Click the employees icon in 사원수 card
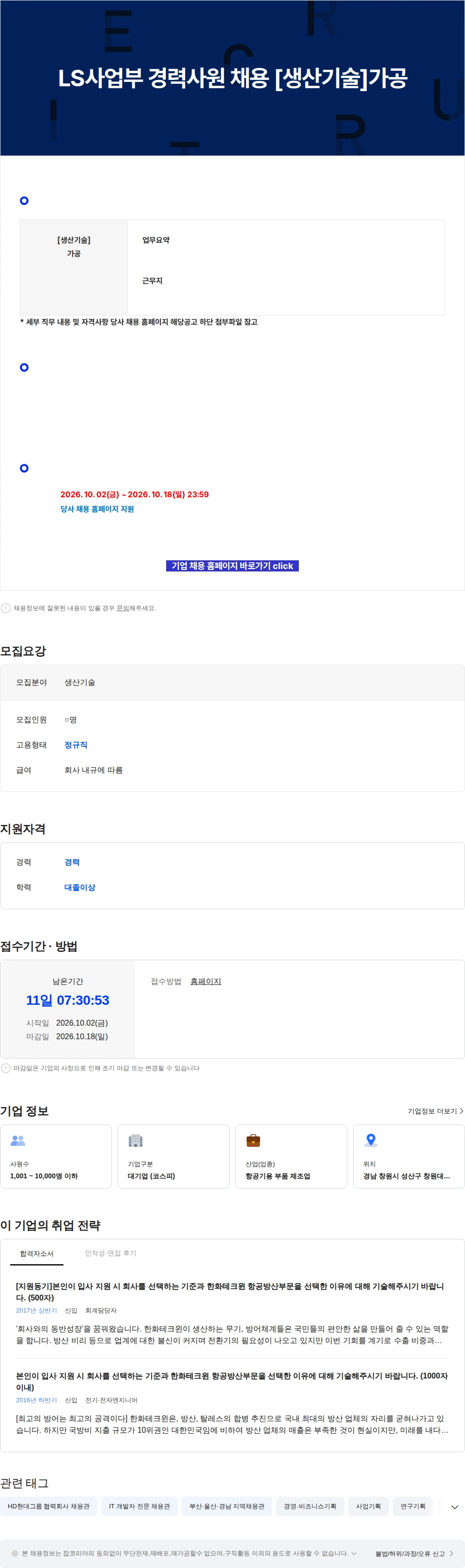Screen dimensions: 465x1568 click(x=17, y=1140)
